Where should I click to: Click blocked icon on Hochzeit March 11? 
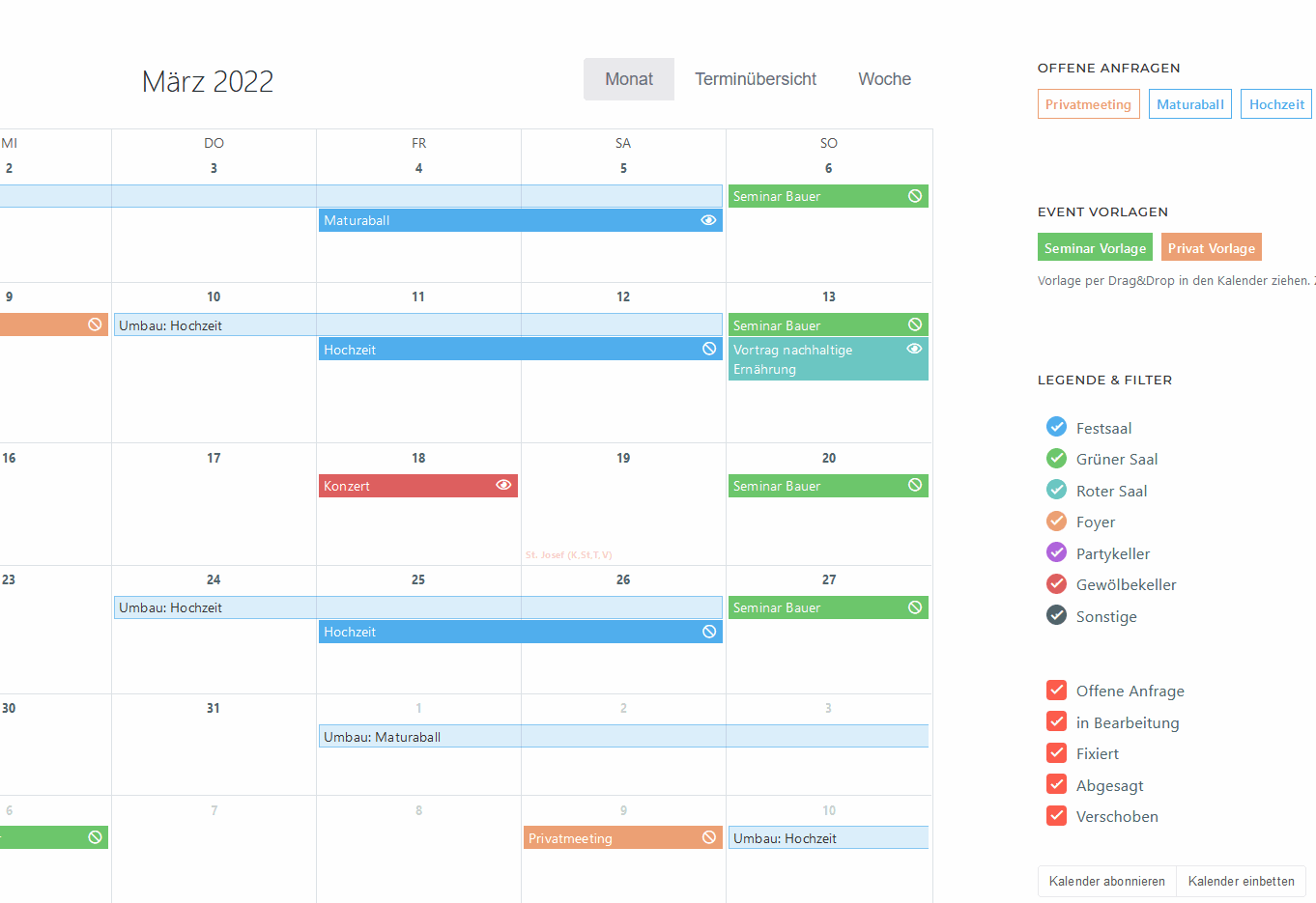pos(709,349)
